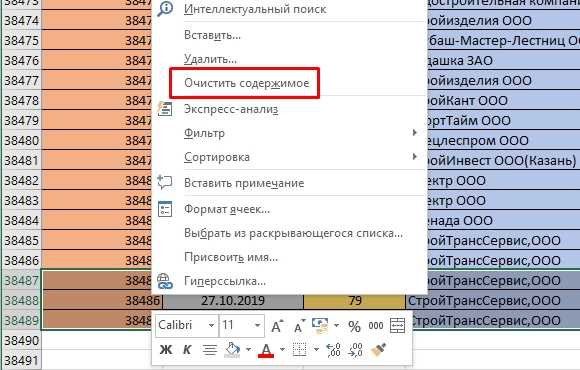Click cell containing 38486
The image size is (580, 370).
pyautogui.click(x=102, y=300)
